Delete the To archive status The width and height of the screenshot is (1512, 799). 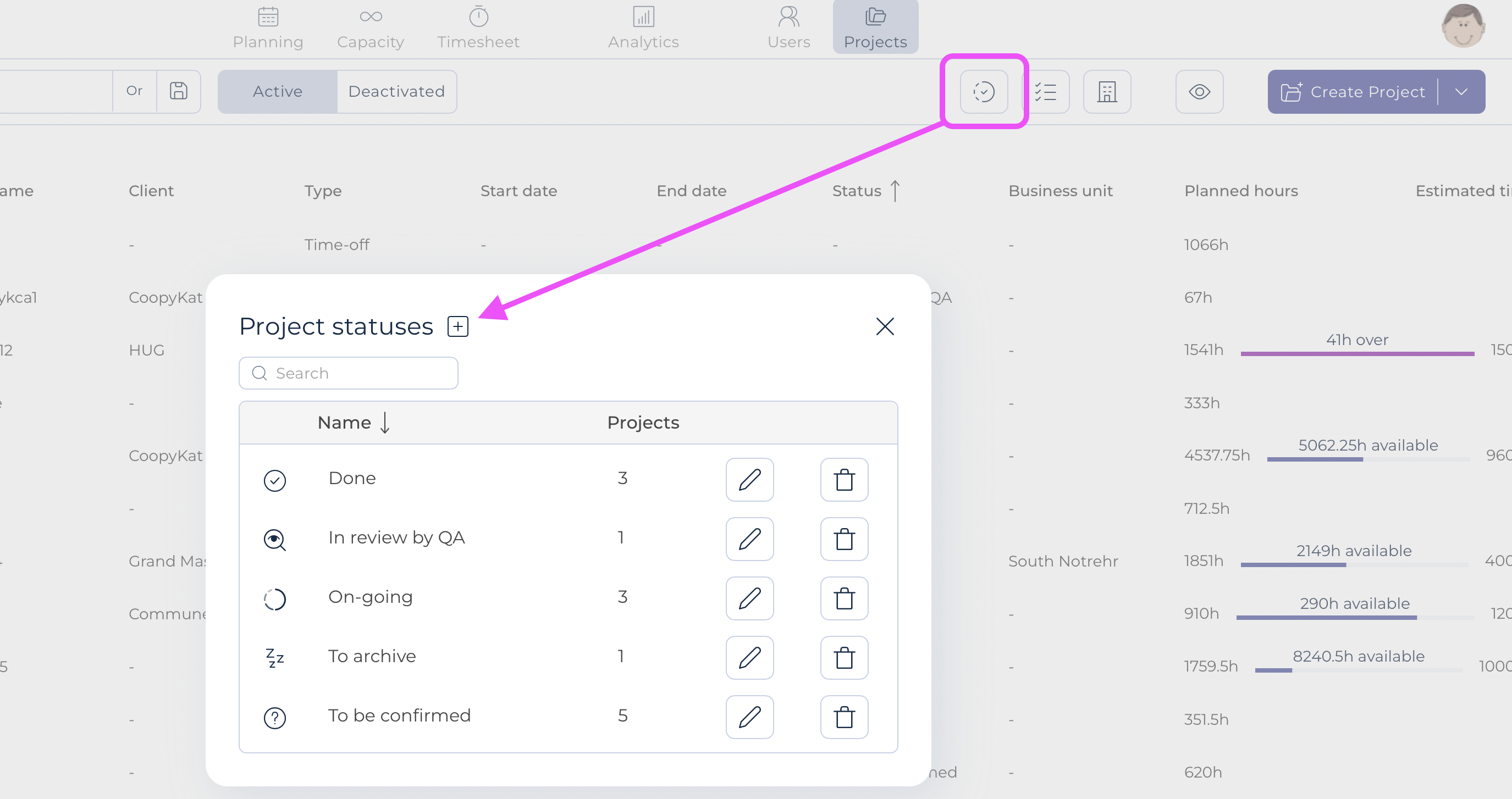pos(843,657)
